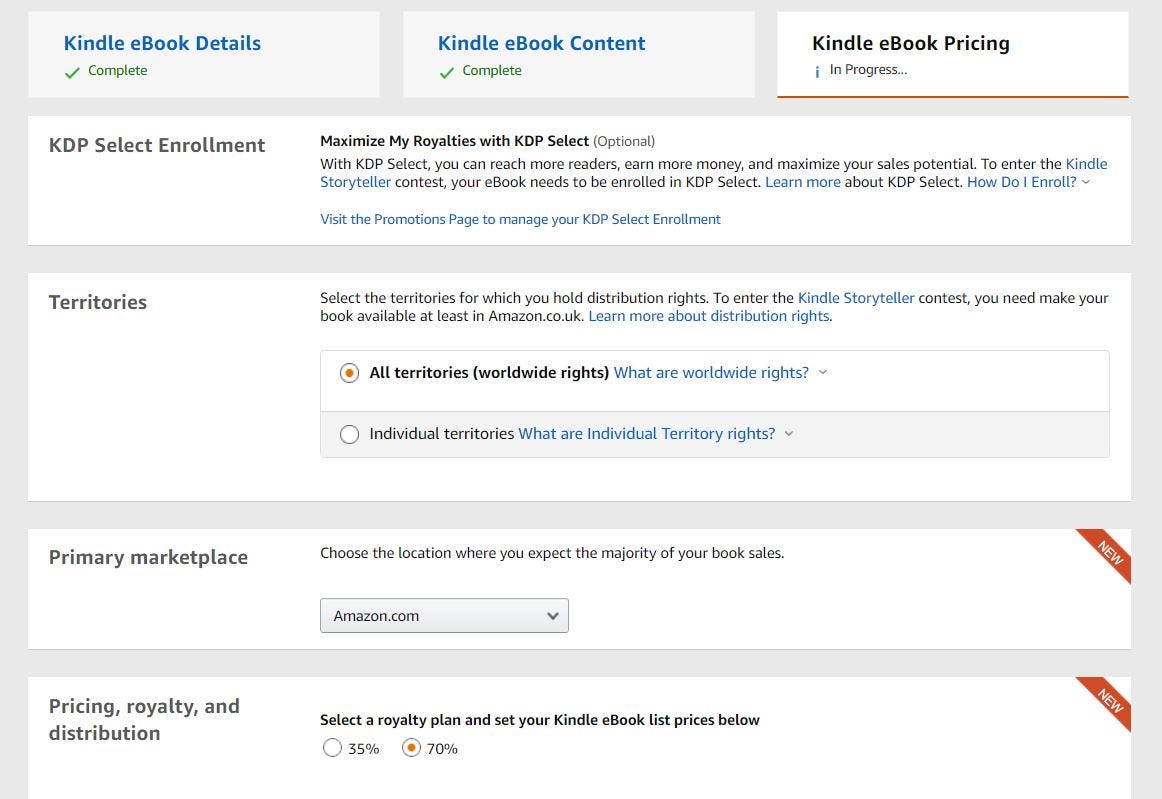Click Learn more about KDP Select
This screenshot has width=1162, height=799.
(803, 182)
